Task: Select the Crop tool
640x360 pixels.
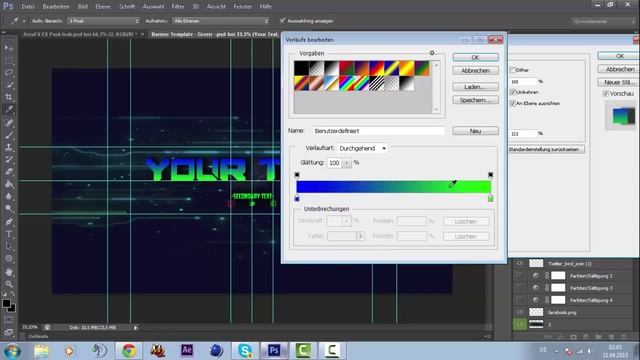Action: (9, 97)
